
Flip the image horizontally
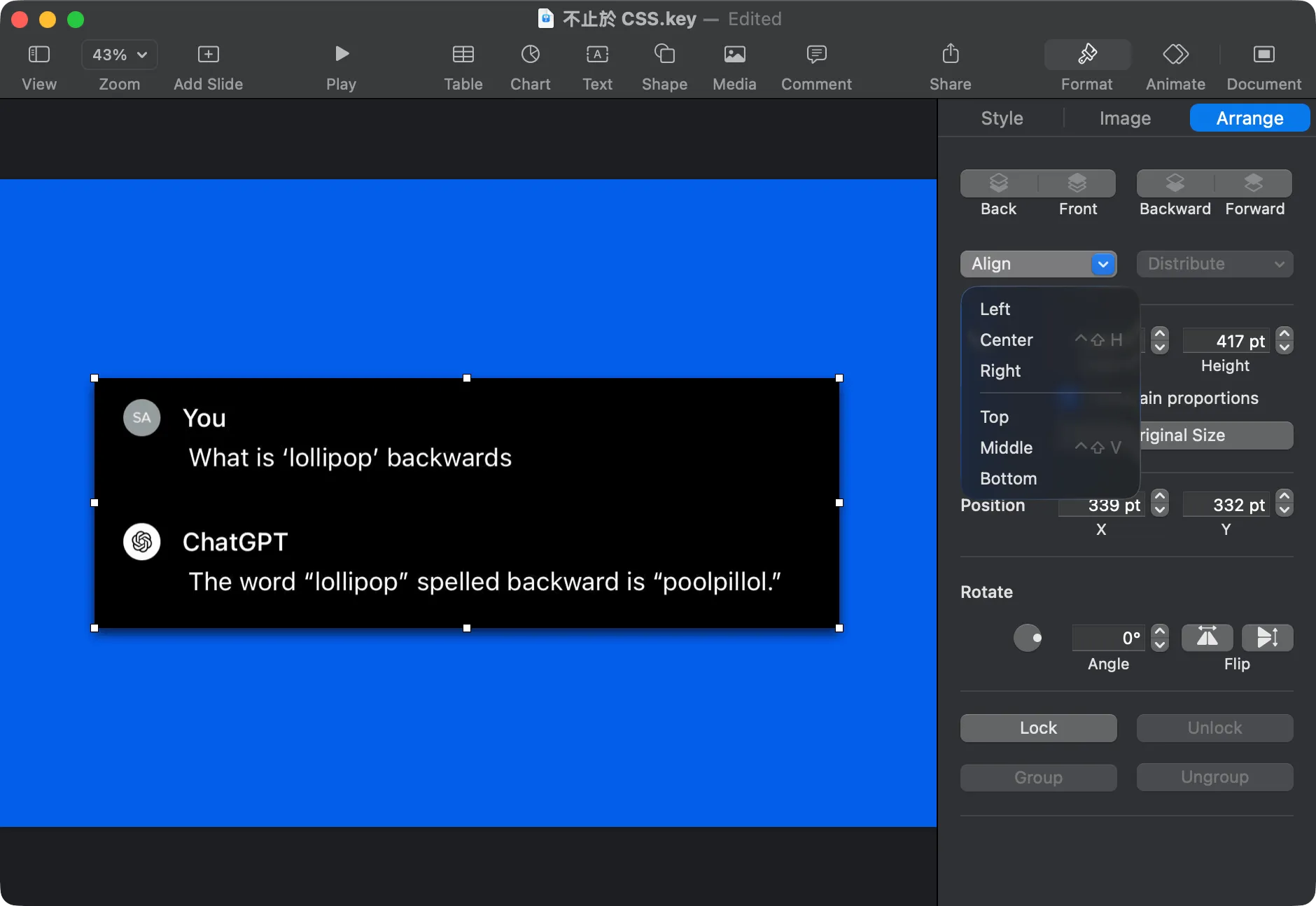[1207, 637]
